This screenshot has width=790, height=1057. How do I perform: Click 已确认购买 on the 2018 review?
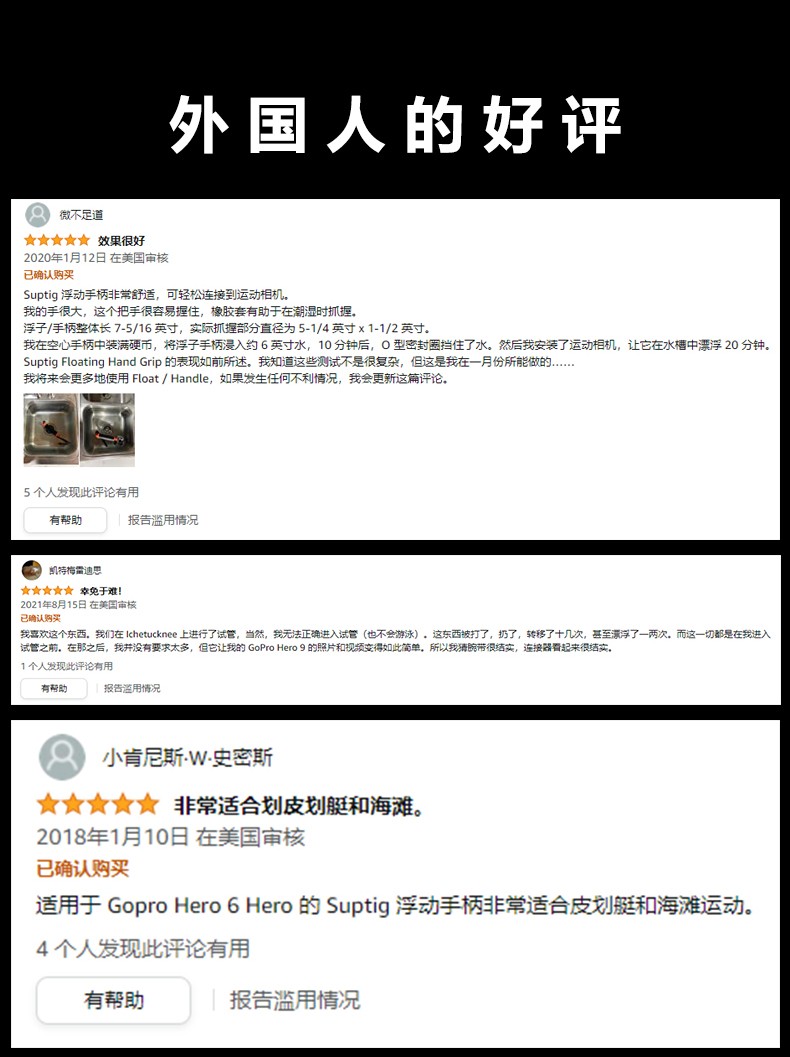point(82,868)
